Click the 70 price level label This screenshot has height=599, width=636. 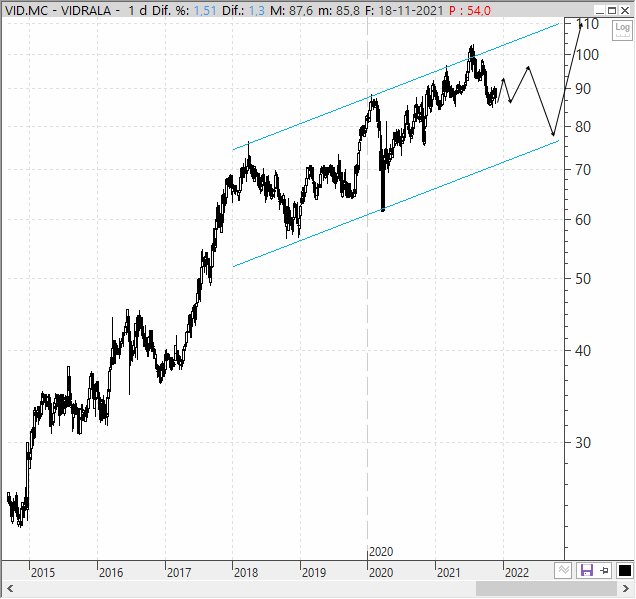(x=583, y=170)
